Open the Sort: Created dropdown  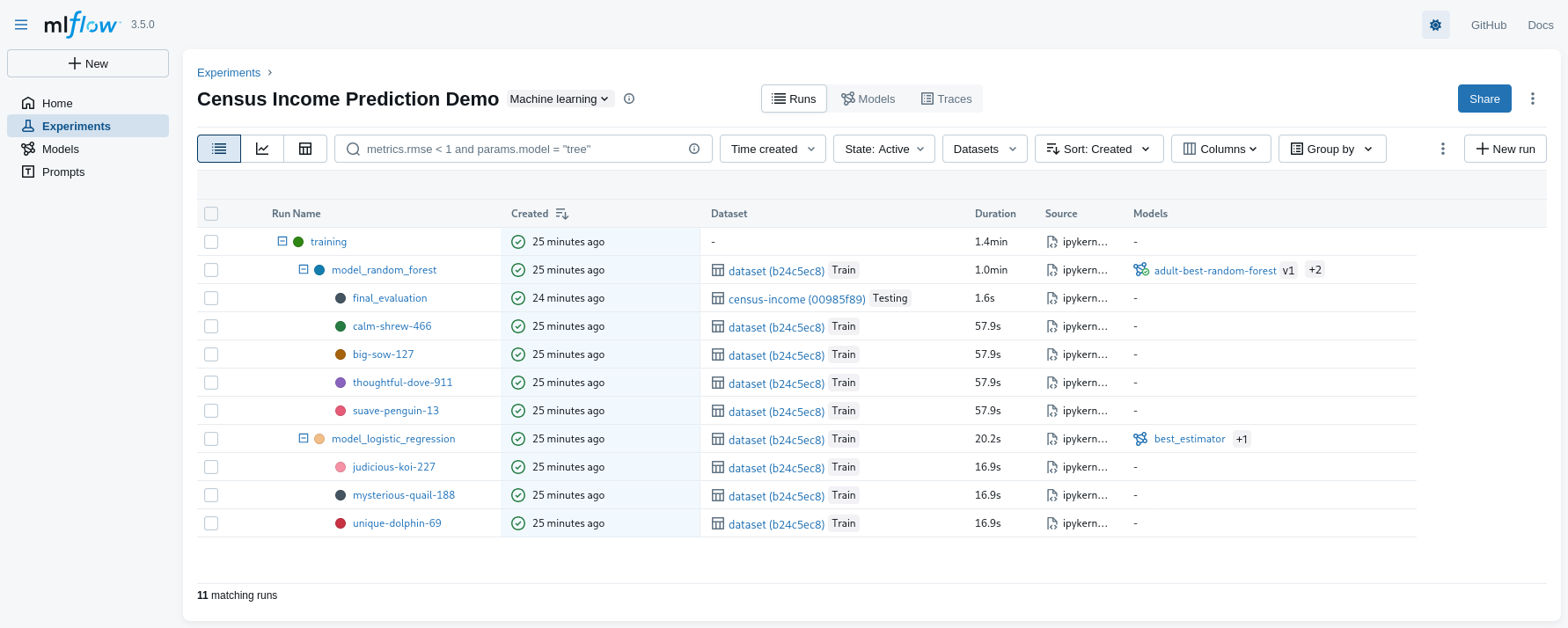click(x=1098, y=149)
